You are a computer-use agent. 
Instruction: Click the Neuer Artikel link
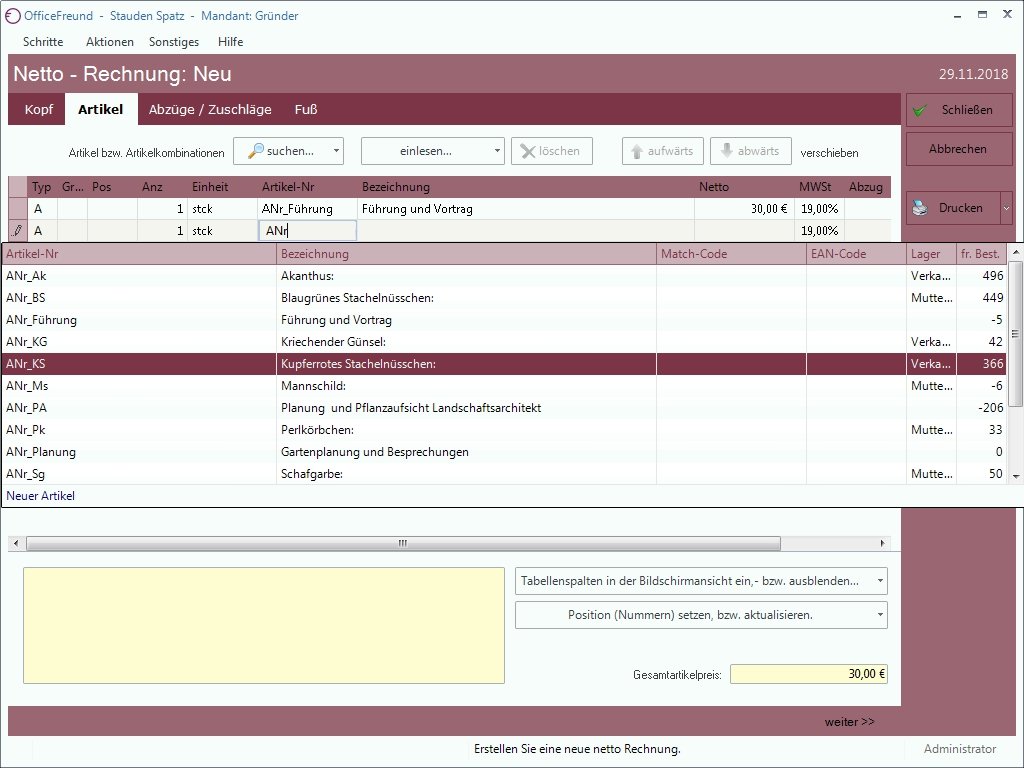tap(41, 496)
